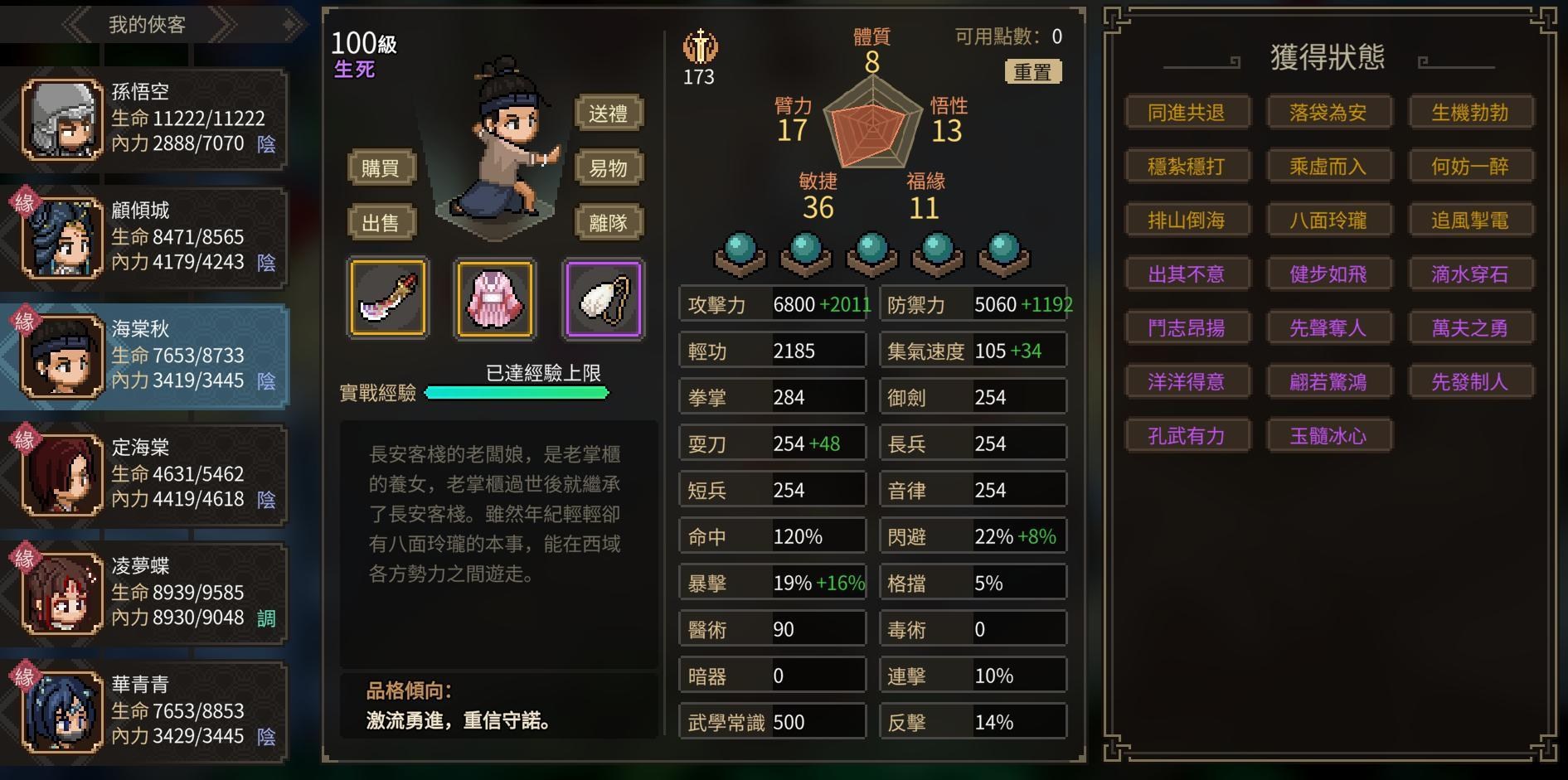Click right arrow beside 我的俠客 header
Image resolution: width=1568 pixels, height=780 pixels.
point(220,24)
